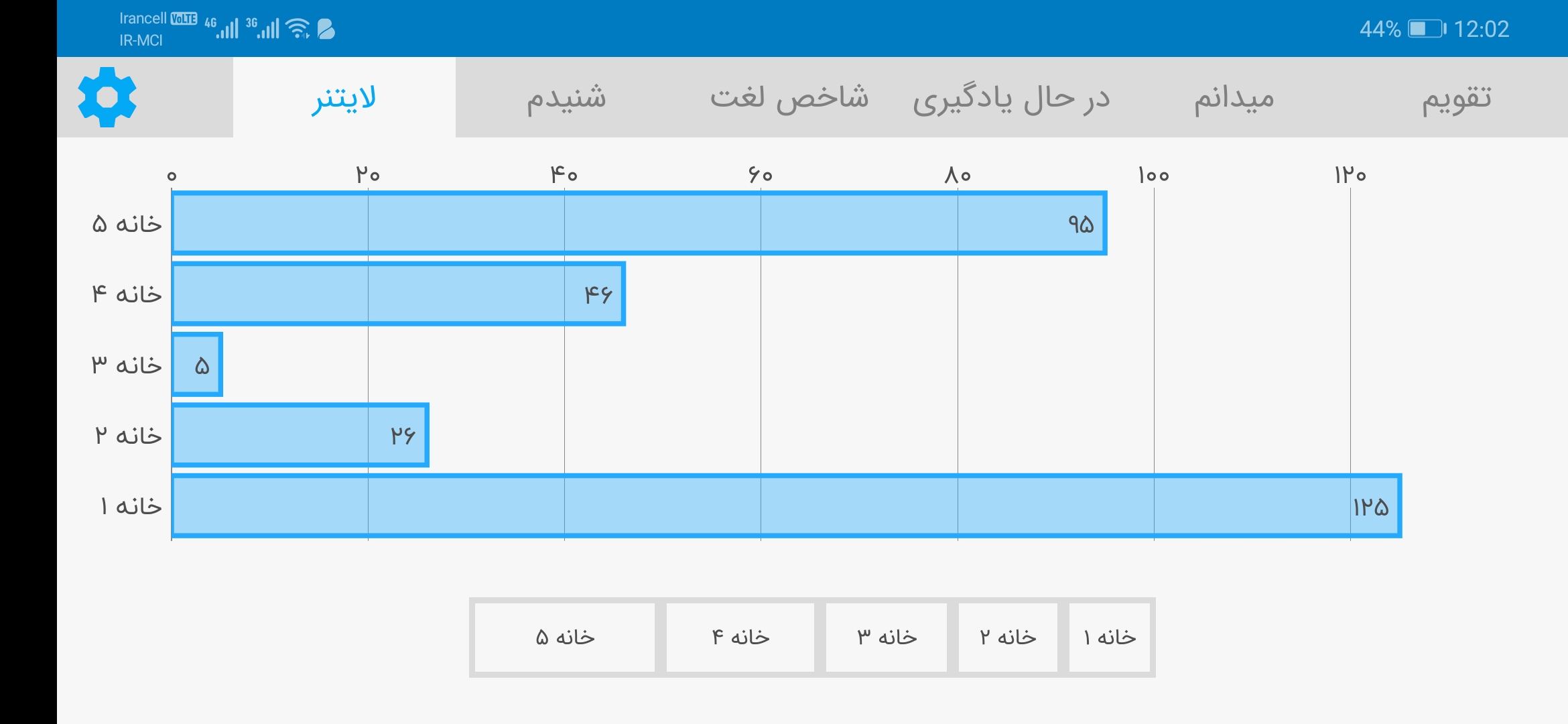Open the شنیدم tab
This screenshot has width=1568, height=724.
point(567,97)
